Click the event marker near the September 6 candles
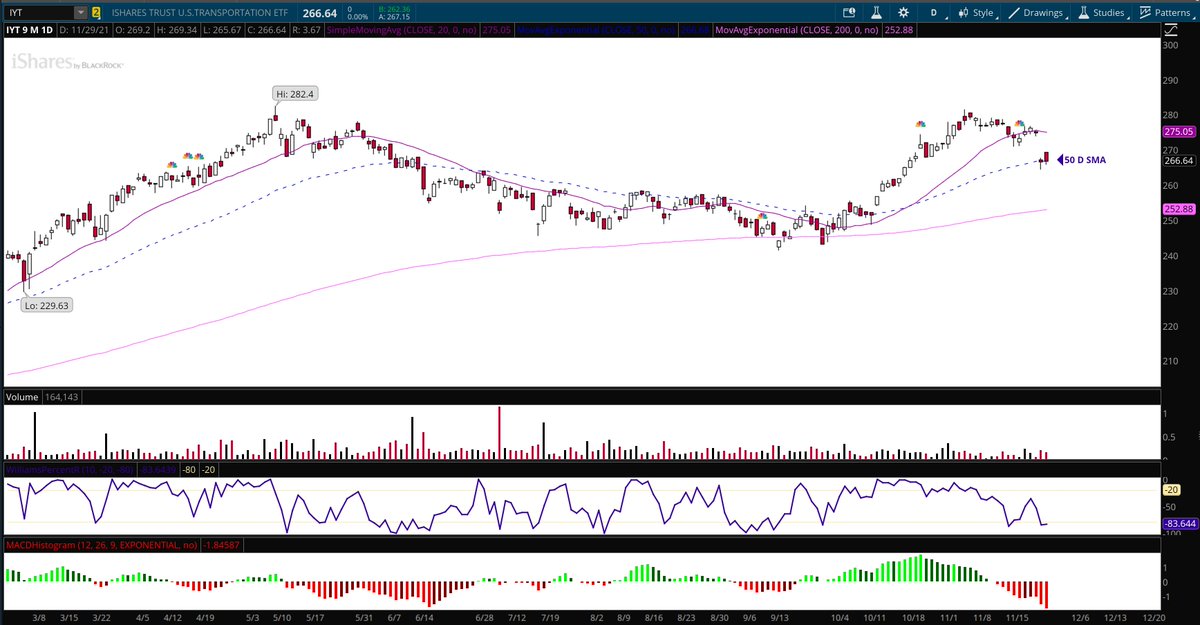This screenshot has width=1200, height=625. point(762,215)
